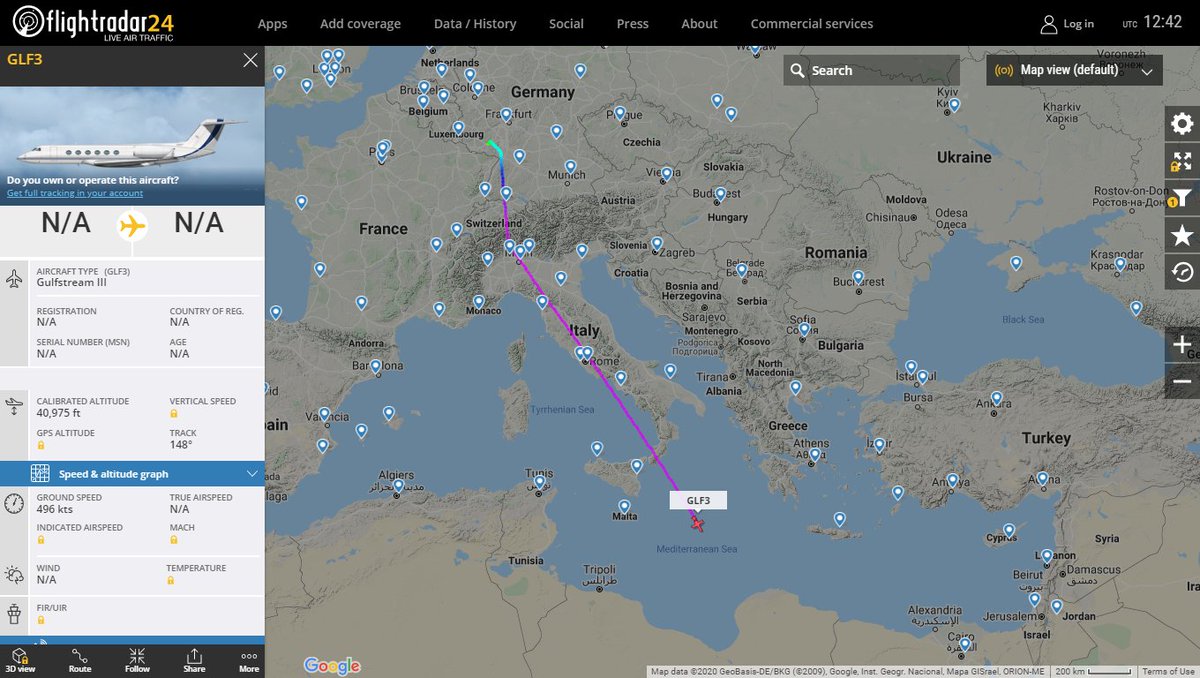Show the flight Route
Image resolution: width=1200 pixels, height=678 pixels.
(x=80, y=660)
